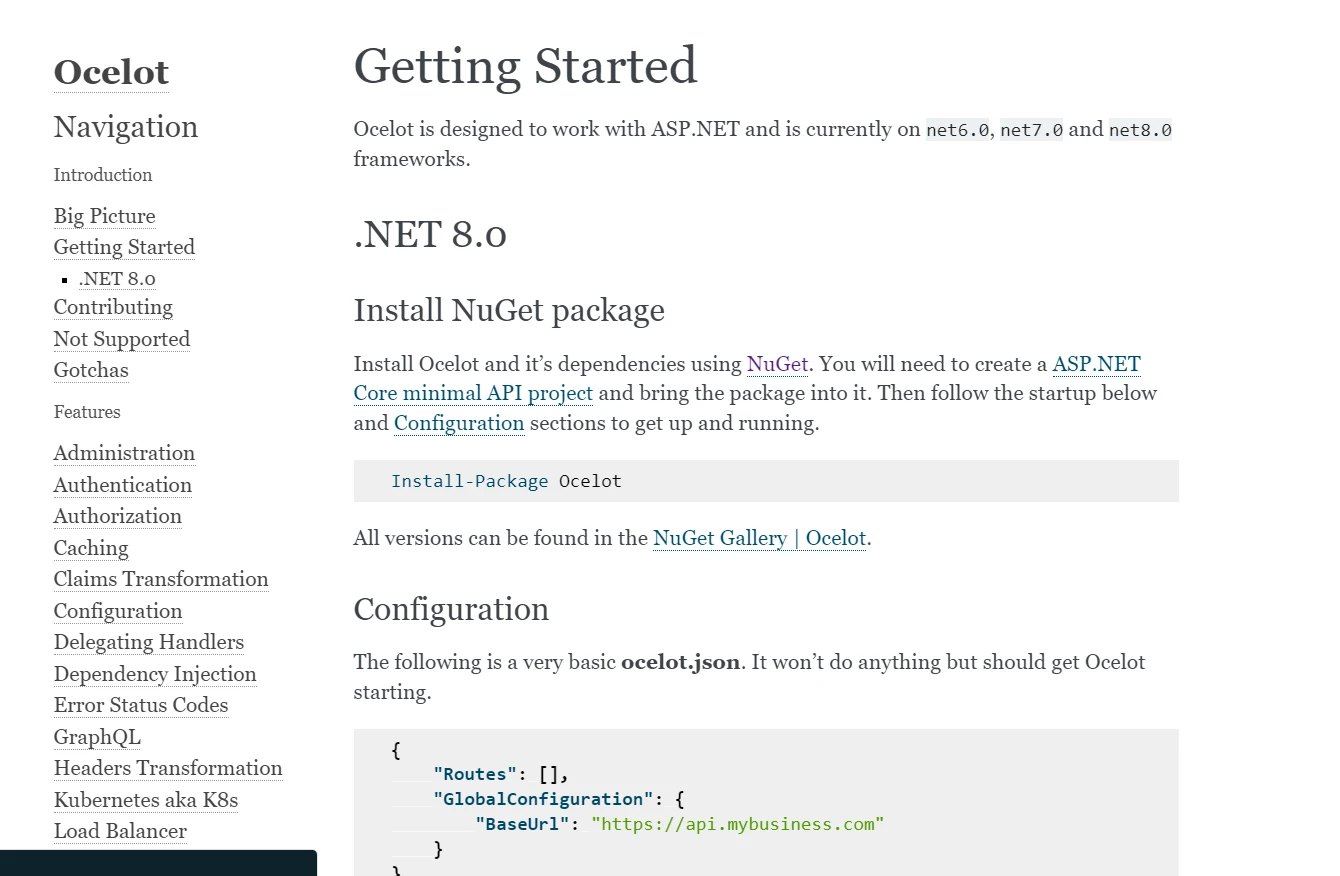Click the Install-Package Ocelot code line

(x=506, y=481)
